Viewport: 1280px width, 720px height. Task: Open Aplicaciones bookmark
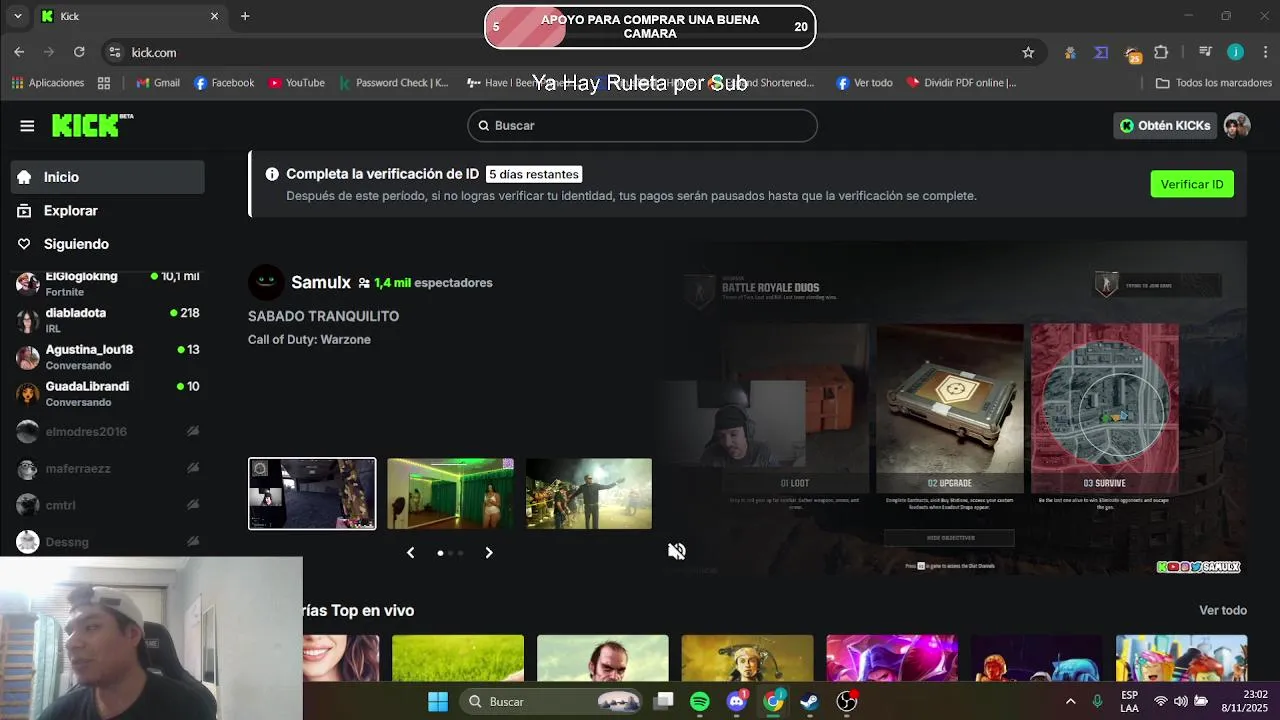click(48, 83)
